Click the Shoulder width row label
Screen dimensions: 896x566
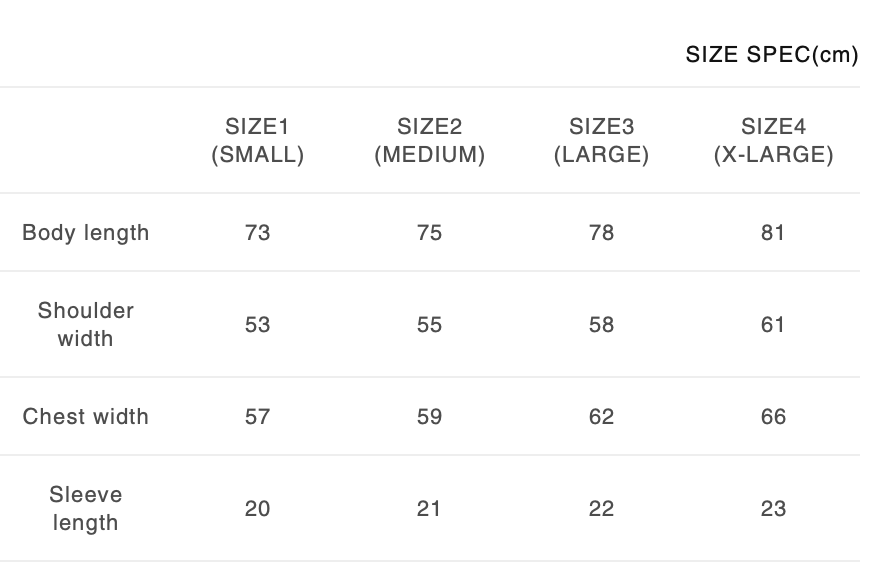click(86, 325)
